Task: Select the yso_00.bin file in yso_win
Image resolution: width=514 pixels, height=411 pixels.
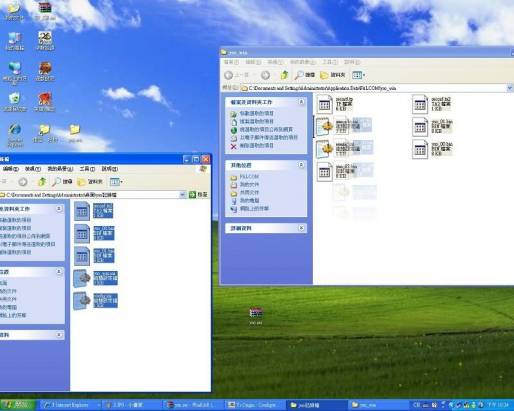Action: 432,149
